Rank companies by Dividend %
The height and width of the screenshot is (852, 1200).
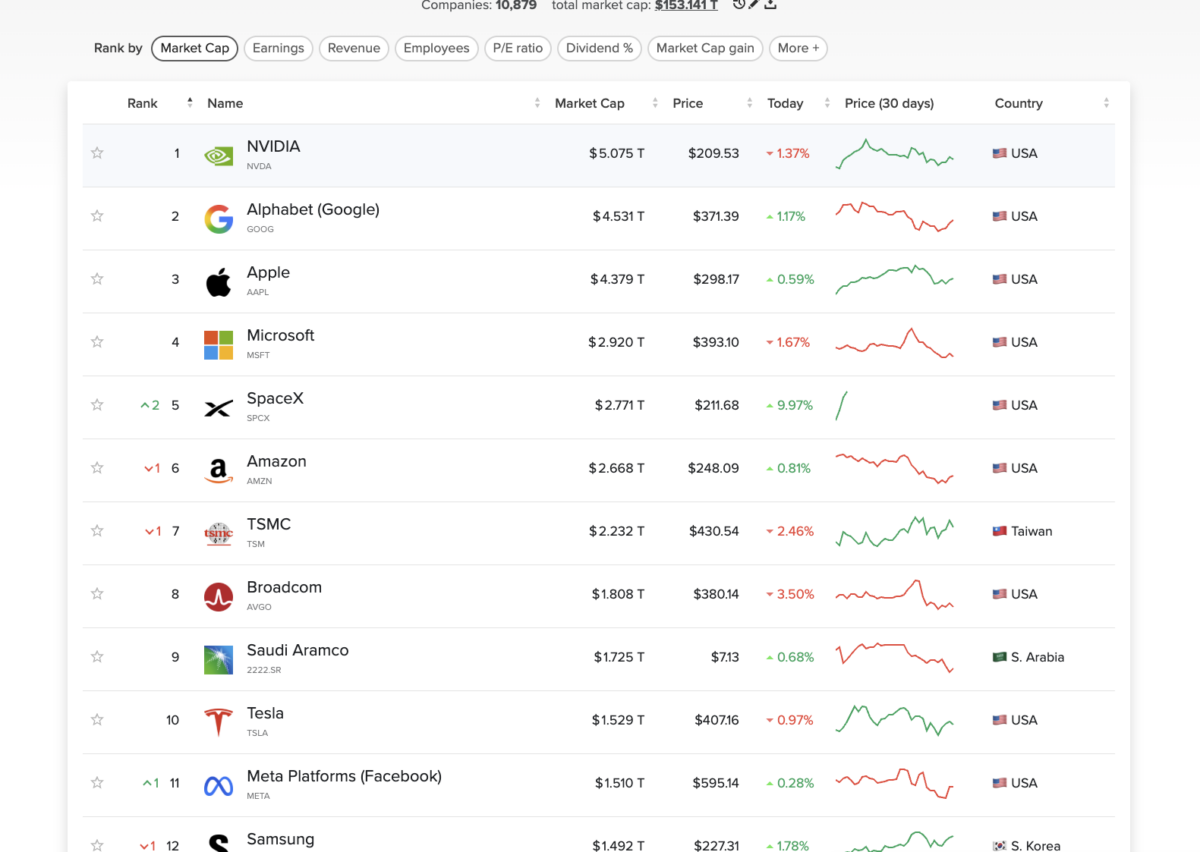click(x=599, y=48)
